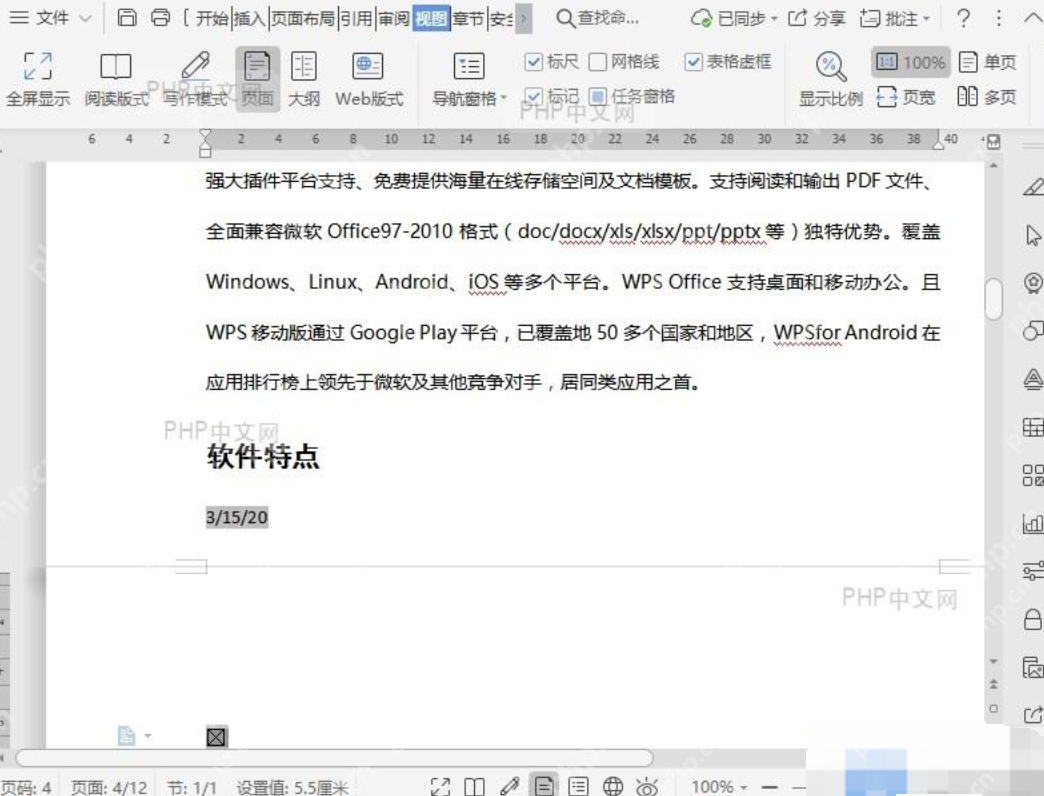Open the sync status (已同步) dropdown
The height and width of the screenshot is (796, 1044).
coord(734,19)
